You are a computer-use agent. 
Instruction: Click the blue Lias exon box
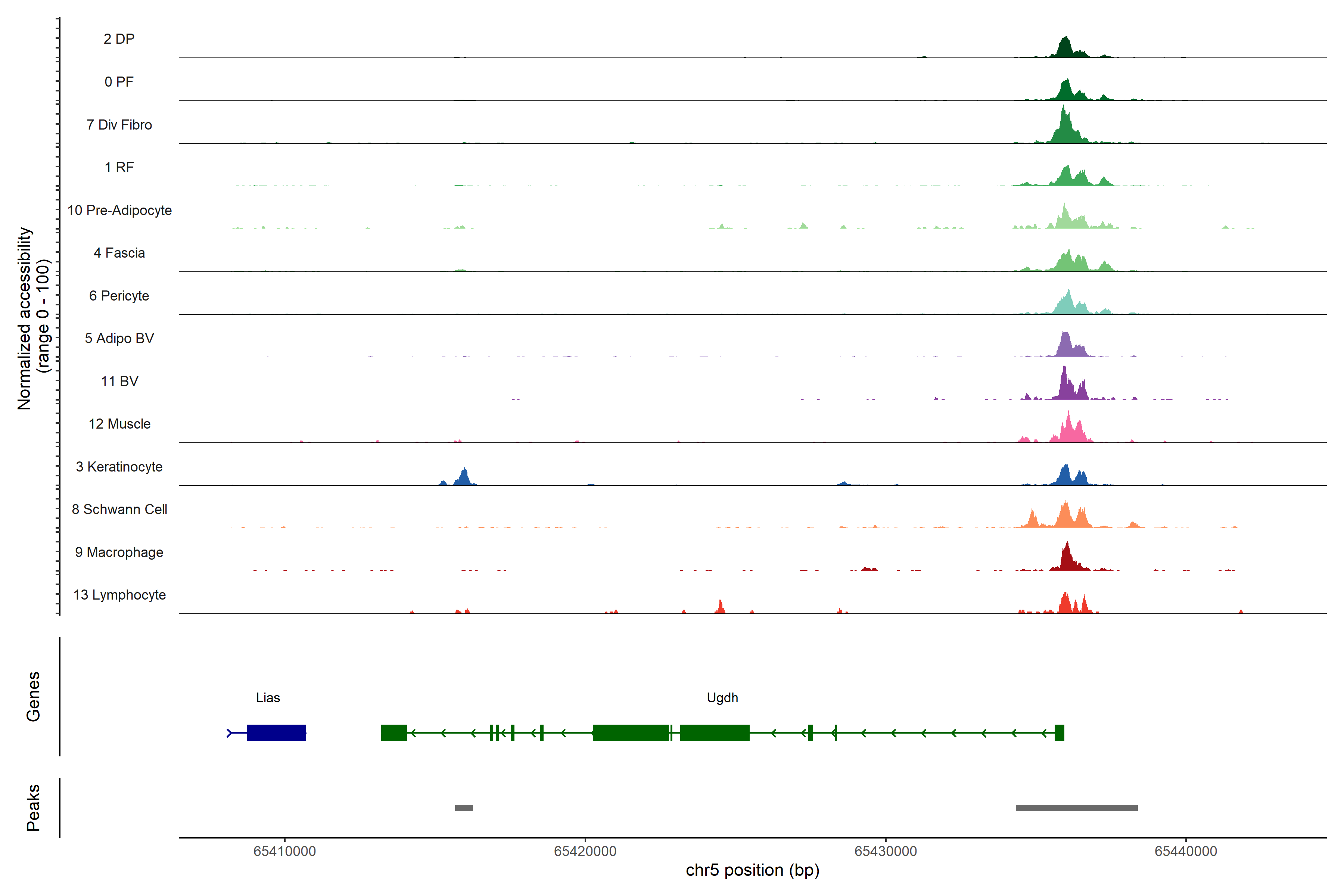[276, 732]
